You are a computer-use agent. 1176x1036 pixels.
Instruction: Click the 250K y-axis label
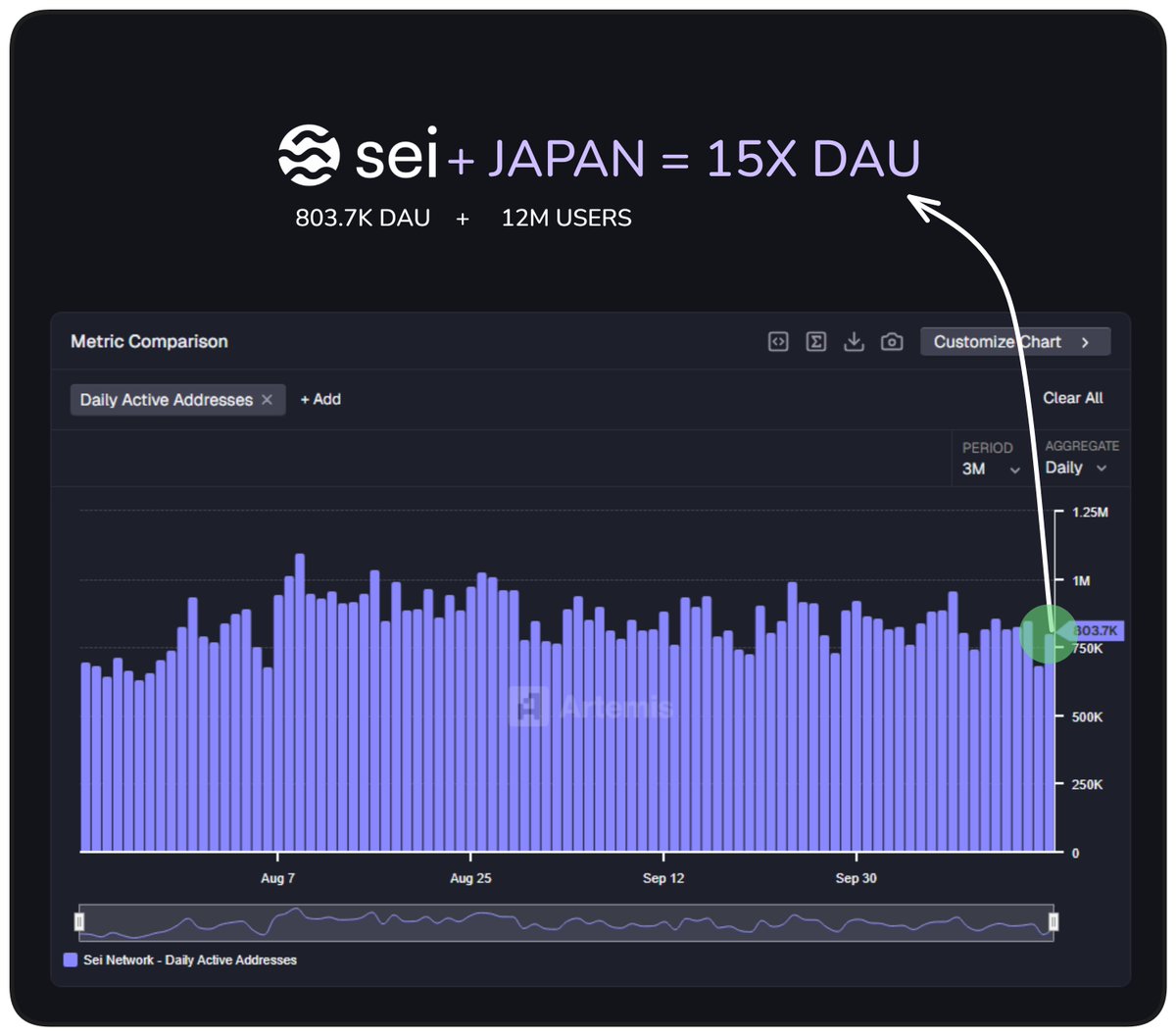[x=1087, y=785]
